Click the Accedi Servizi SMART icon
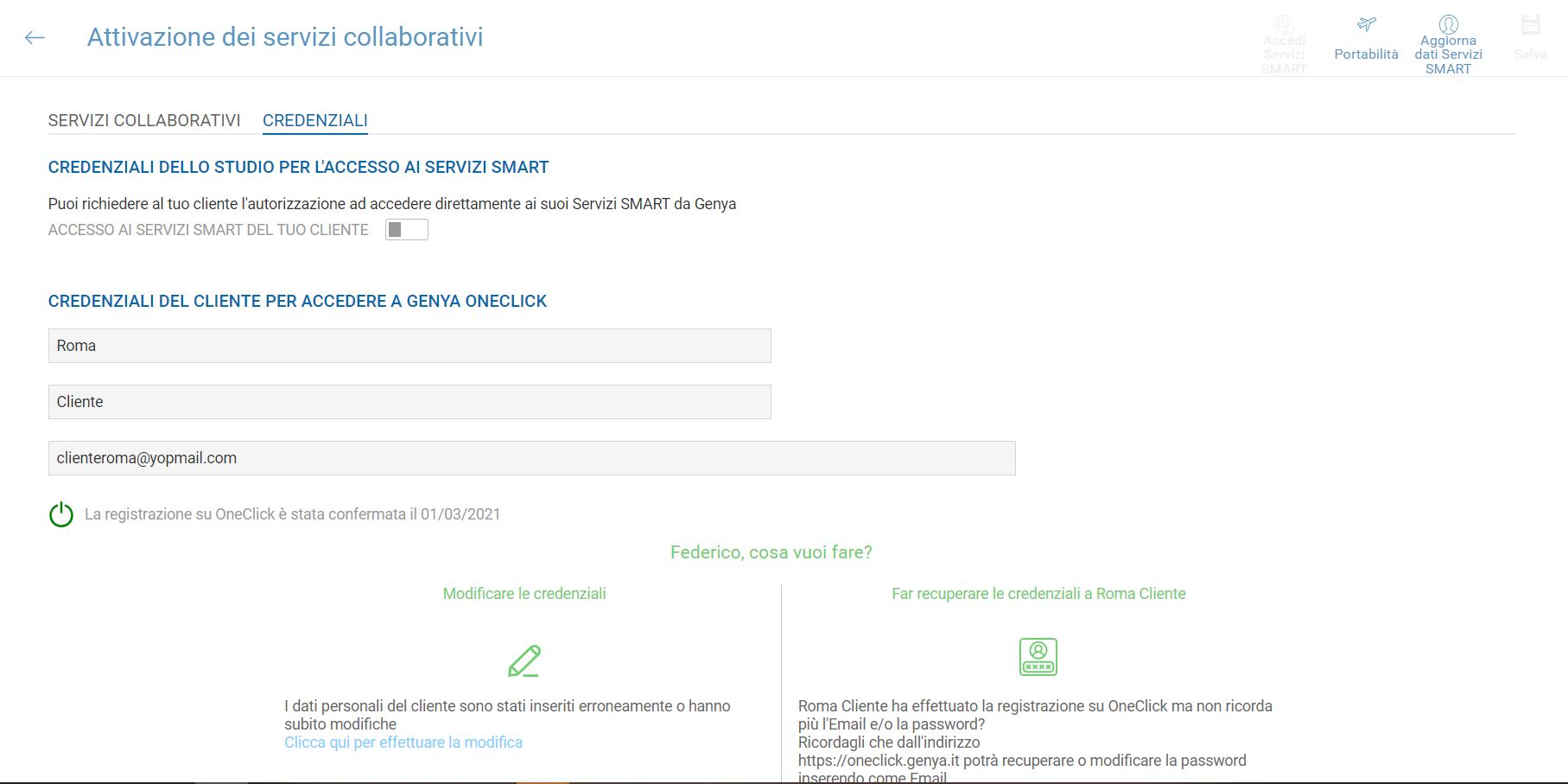 tap(1284, 24)
